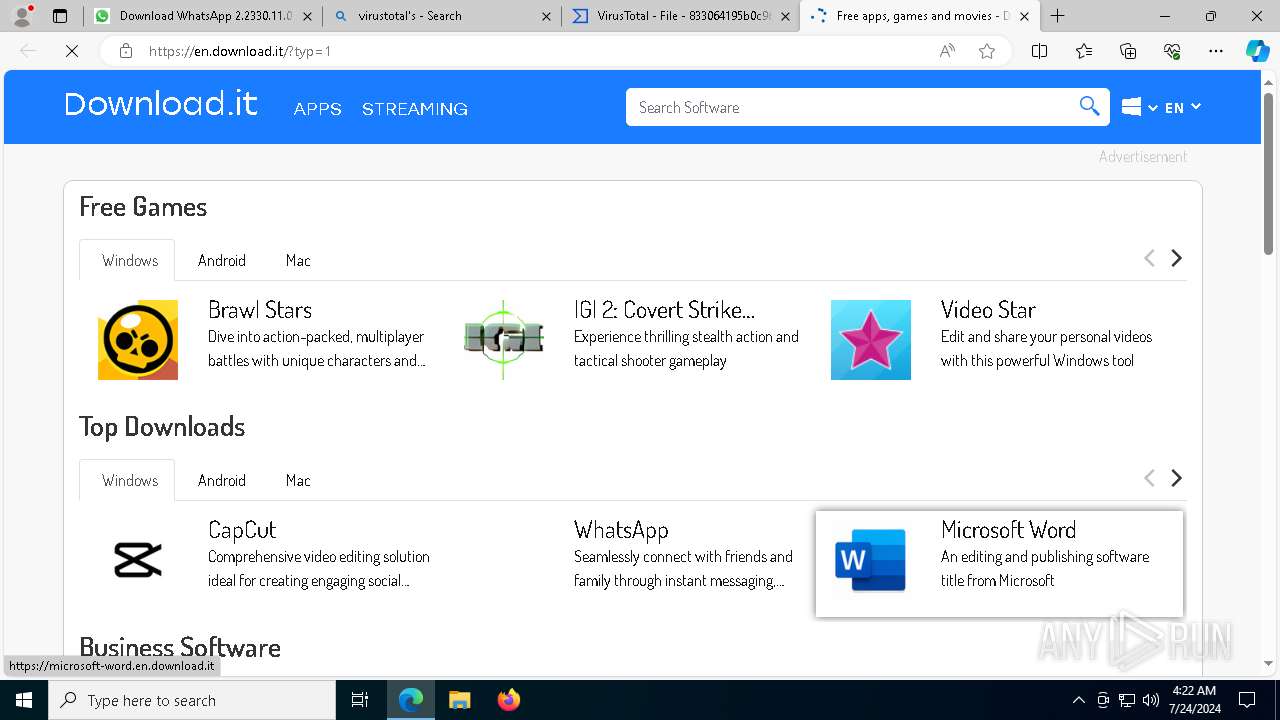Select Windows tab under Free Games
Screen dimensions: 1280x720
[x=127, y=260]
